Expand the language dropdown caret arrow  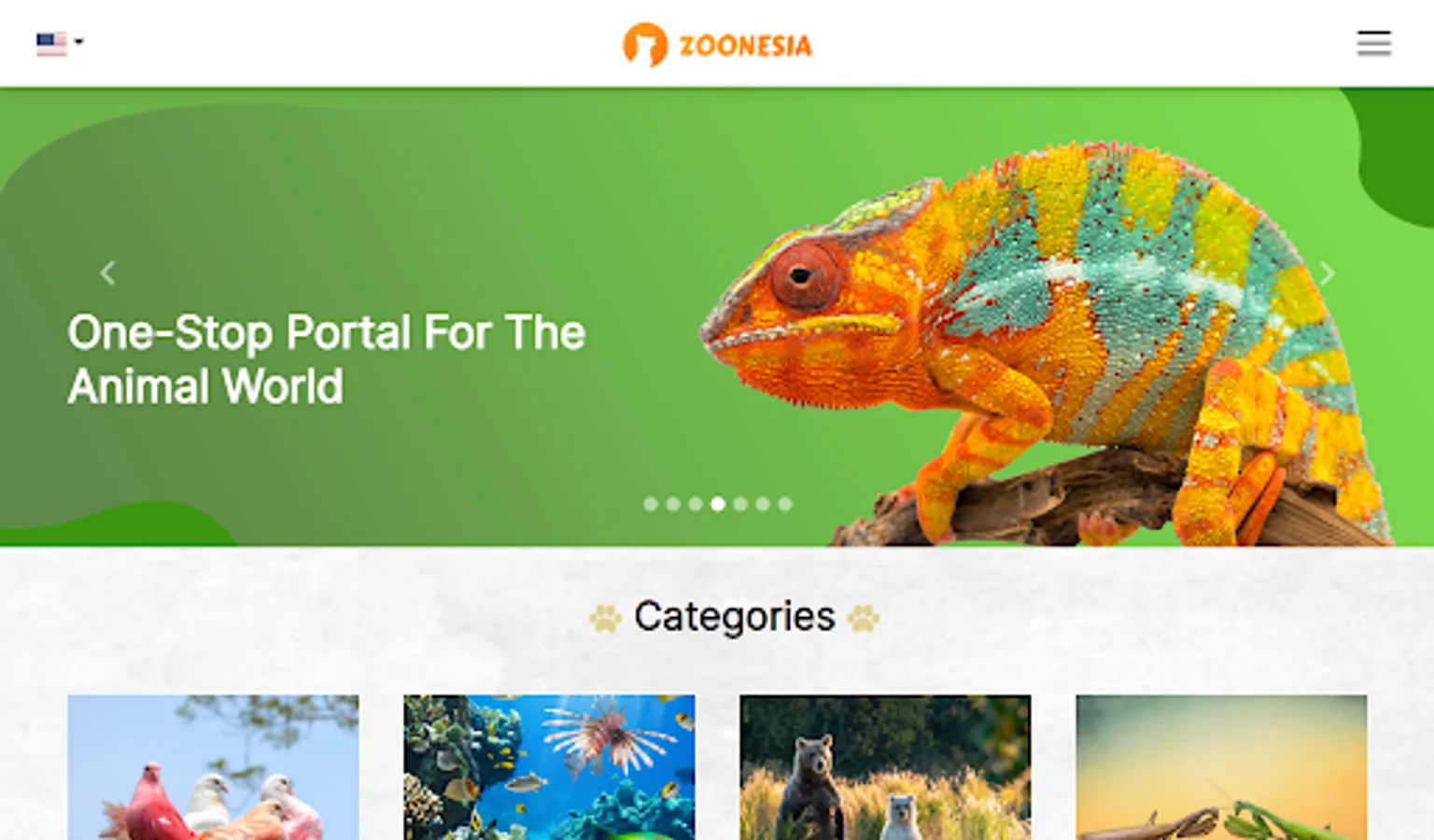[79, 42]
